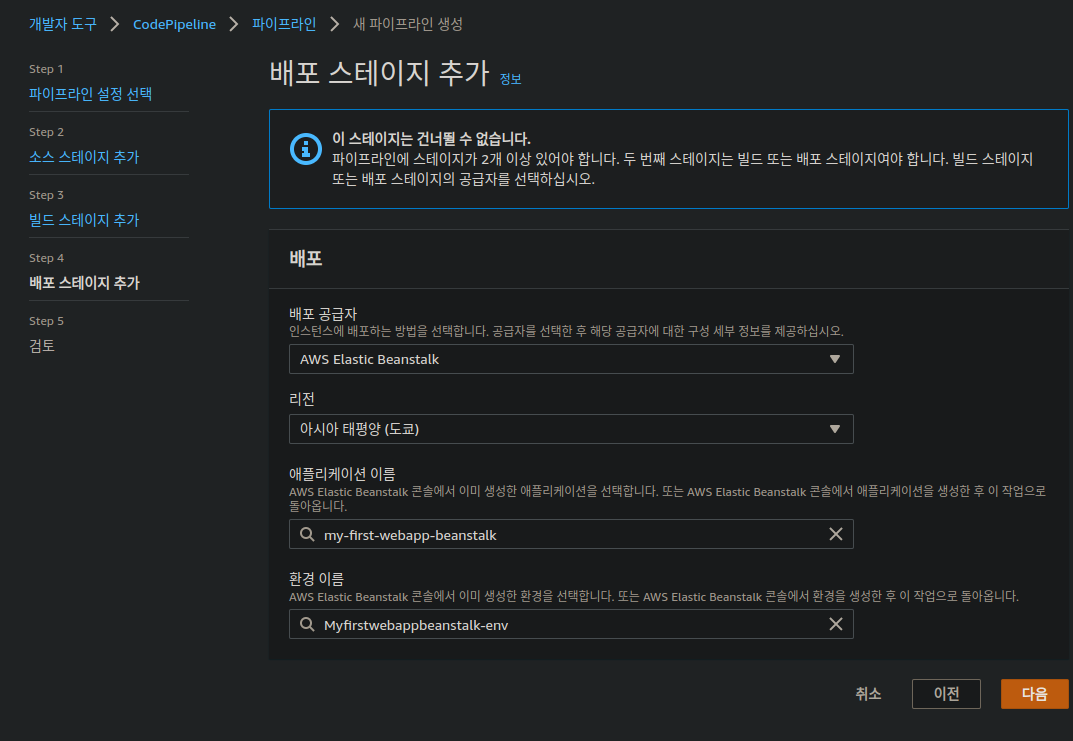Click the info circle icon in notice

click(306, 149)
